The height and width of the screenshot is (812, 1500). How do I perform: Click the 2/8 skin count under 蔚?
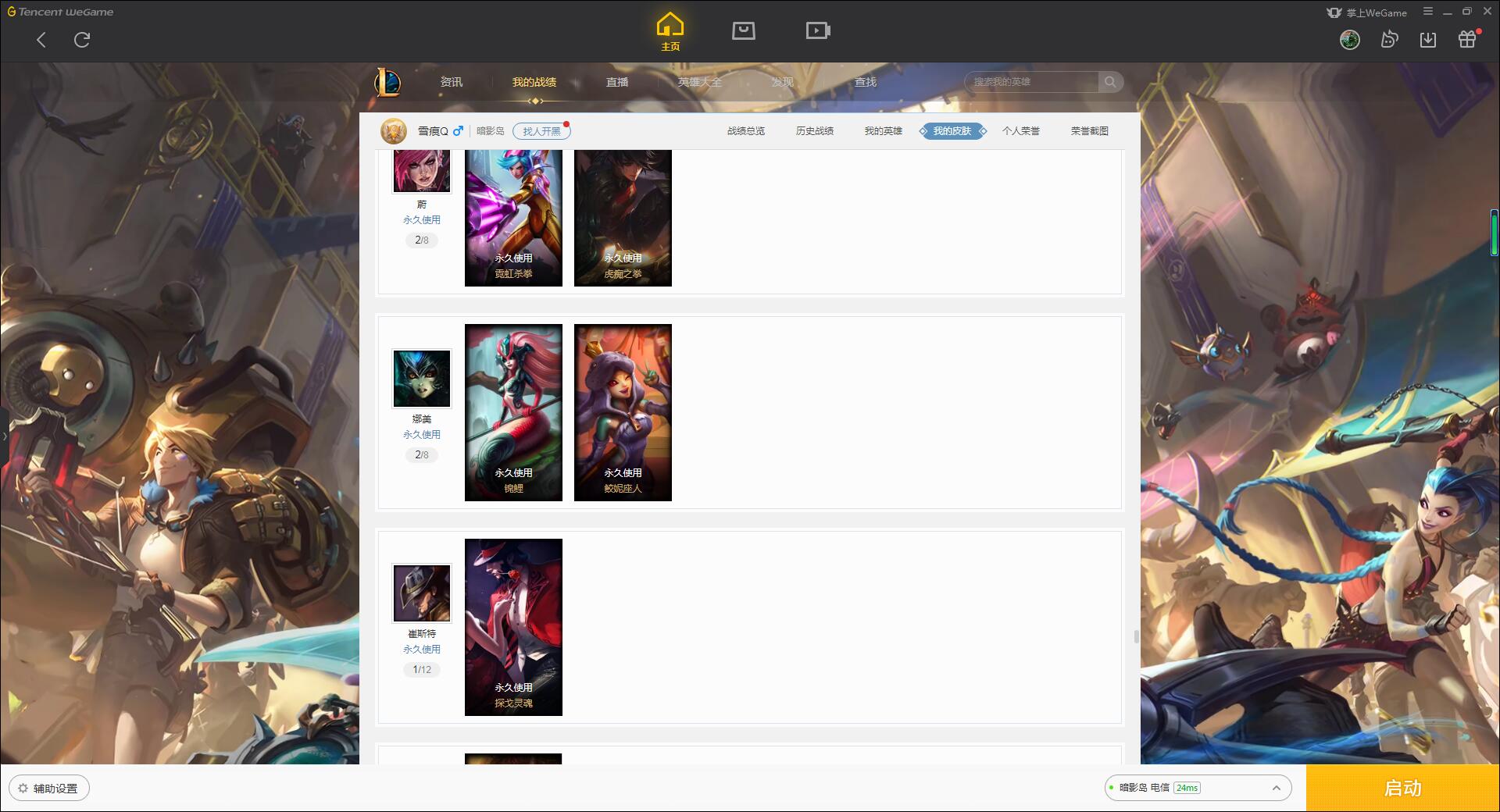tap(422, 240)
